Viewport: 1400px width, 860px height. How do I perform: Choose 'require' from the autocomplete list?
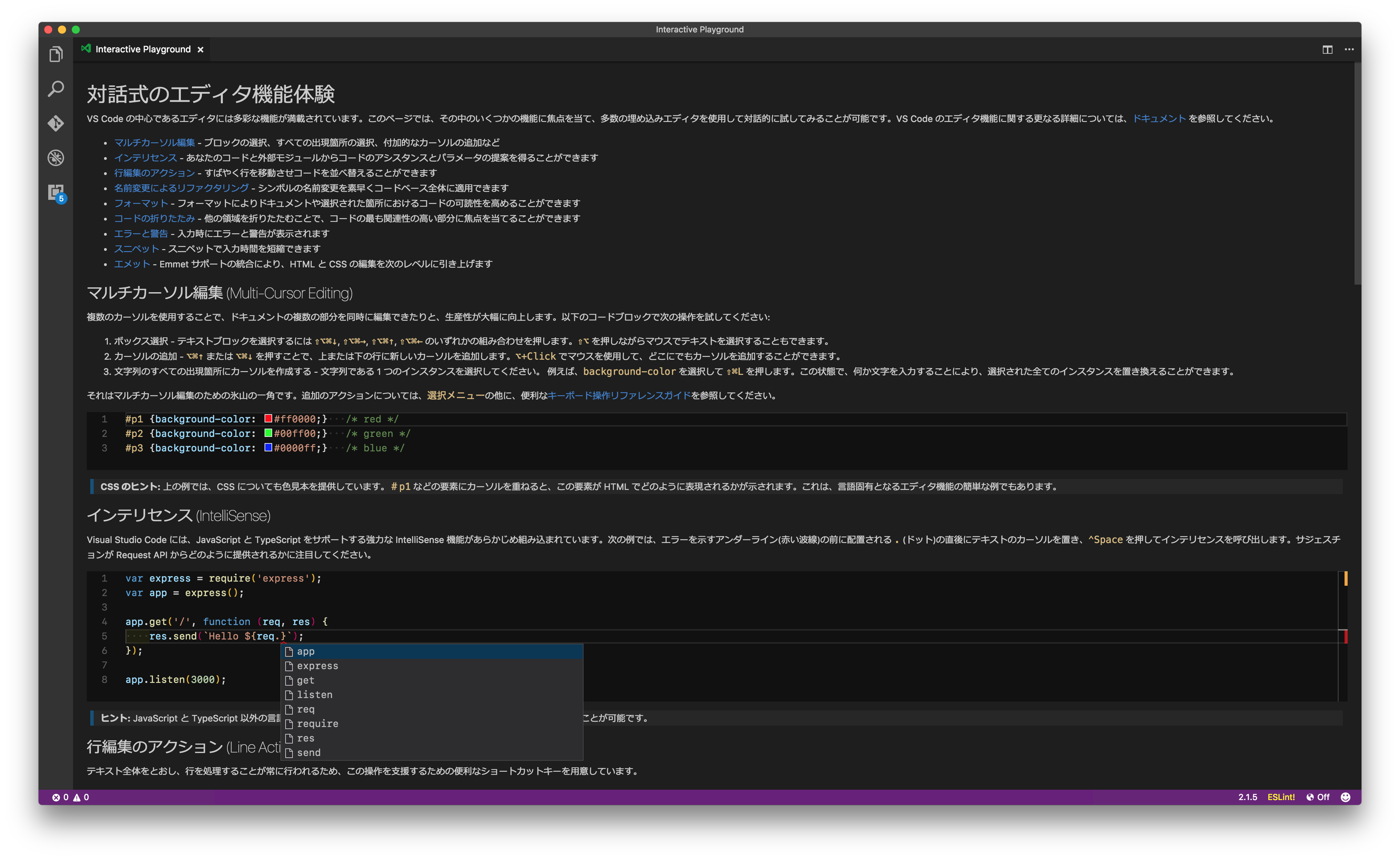[x=317, y=724]
